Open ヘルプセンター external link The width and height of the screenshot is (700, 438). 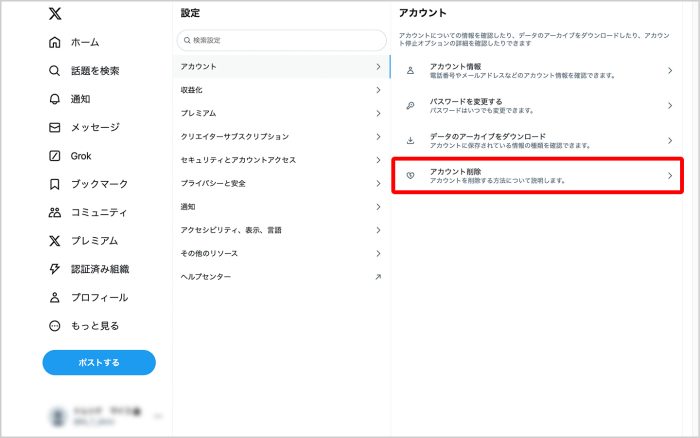(281, 276)
